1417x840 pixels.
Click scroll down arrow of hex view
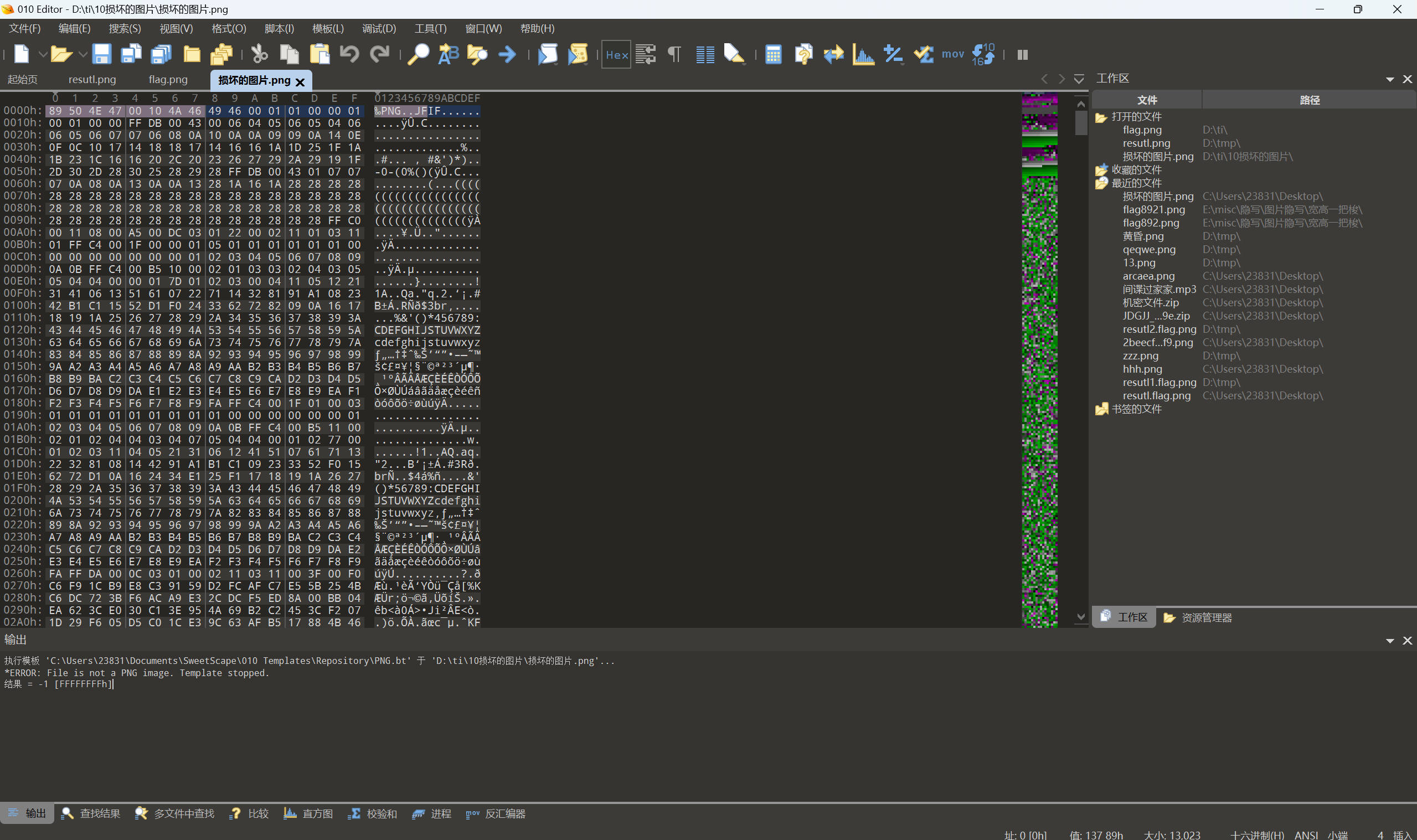tap(1081, 617)
